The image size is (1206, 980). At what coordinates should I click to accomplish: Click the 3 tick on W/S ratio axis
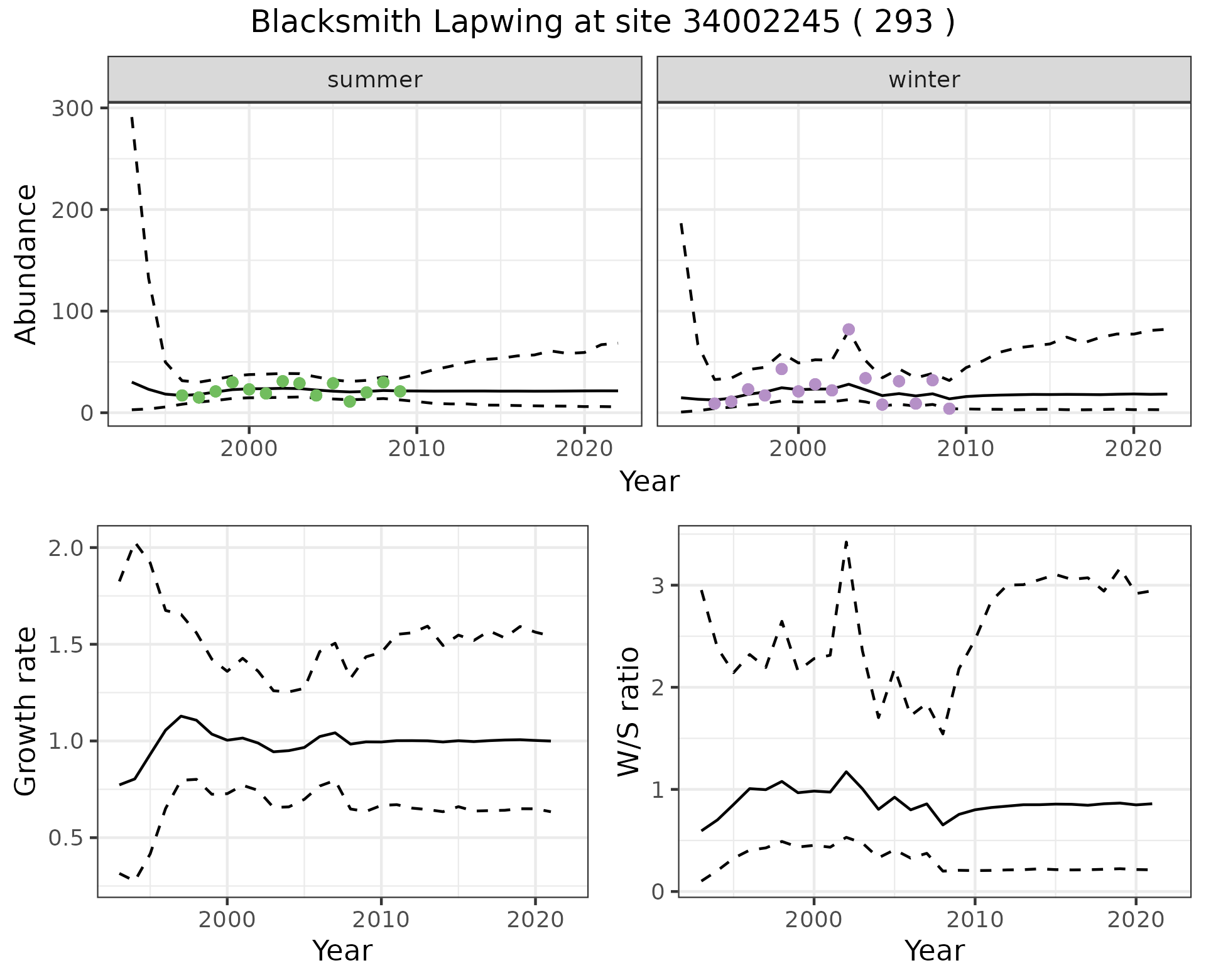pos(658,585)
